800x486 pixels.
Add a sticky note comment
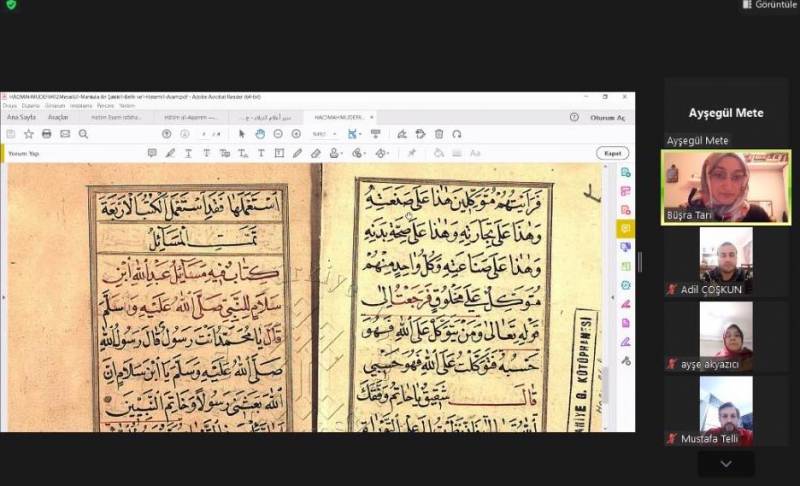(x=152, y=153)
